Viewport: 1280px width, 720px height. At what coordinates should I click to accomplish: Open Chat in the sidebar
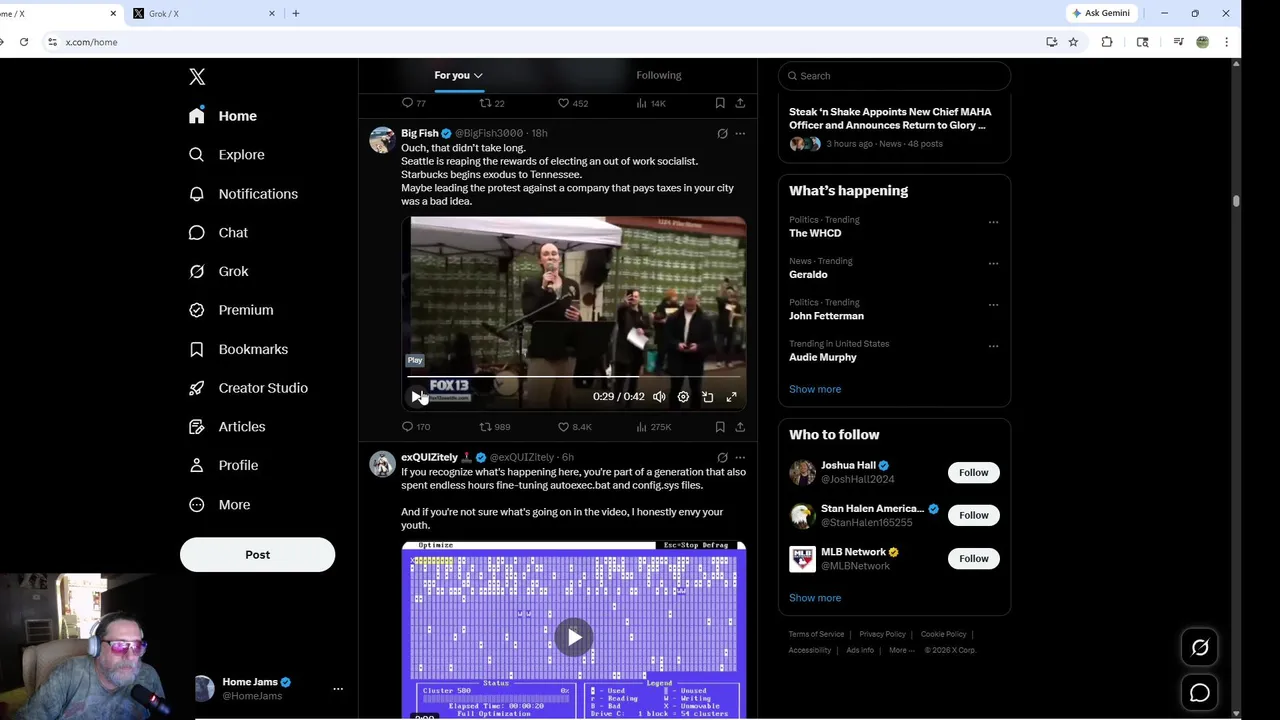[x=218, y=232]
